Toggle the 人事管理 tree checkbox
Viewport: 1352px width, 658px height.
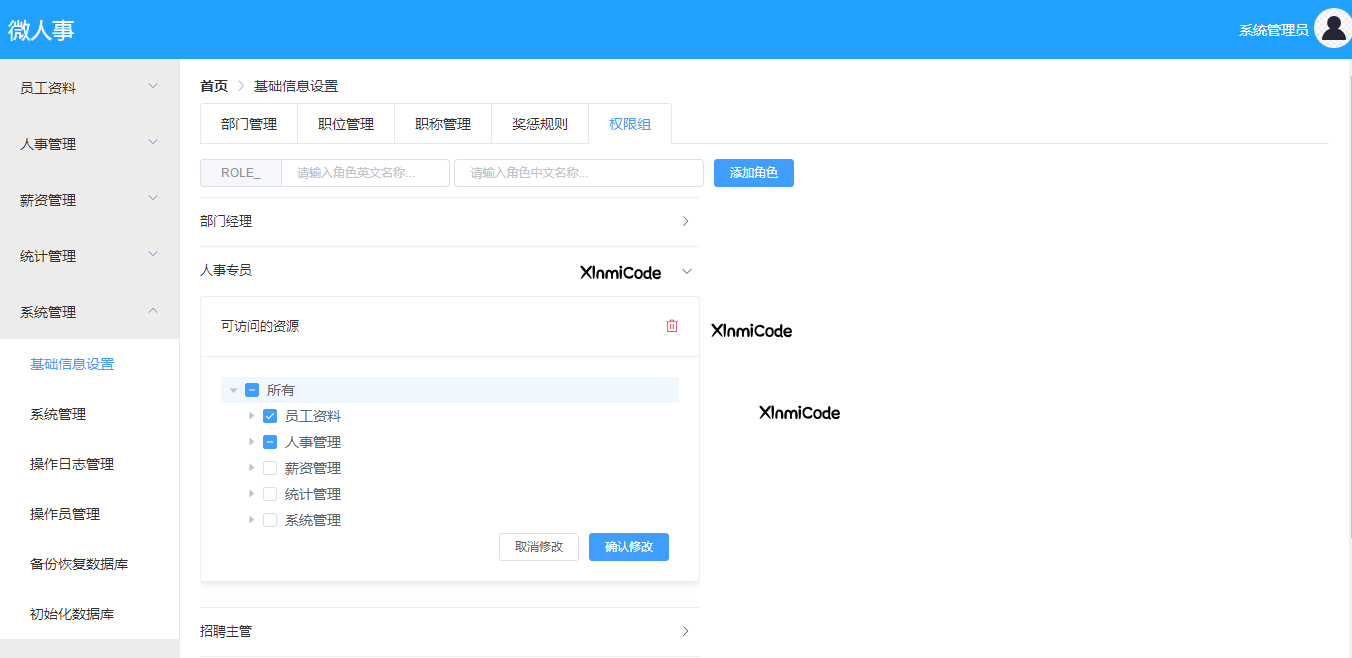pos(270,442)
